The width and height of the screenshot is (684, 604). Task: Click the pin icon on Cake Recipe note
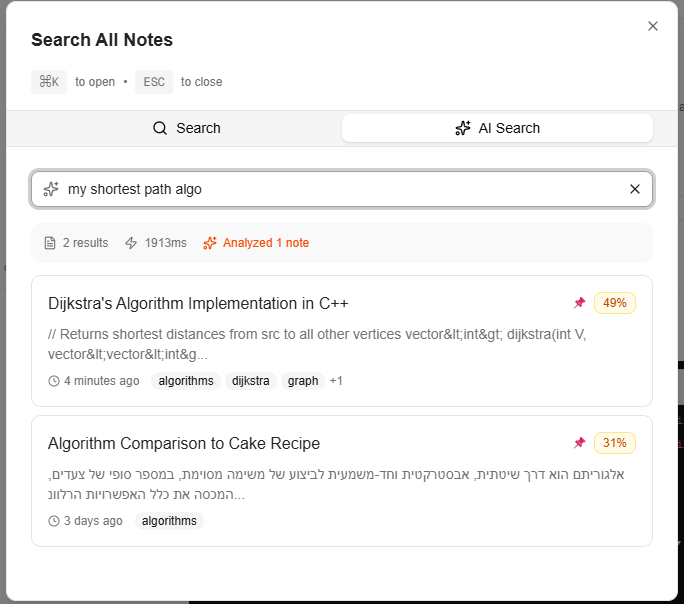(579, 443)
